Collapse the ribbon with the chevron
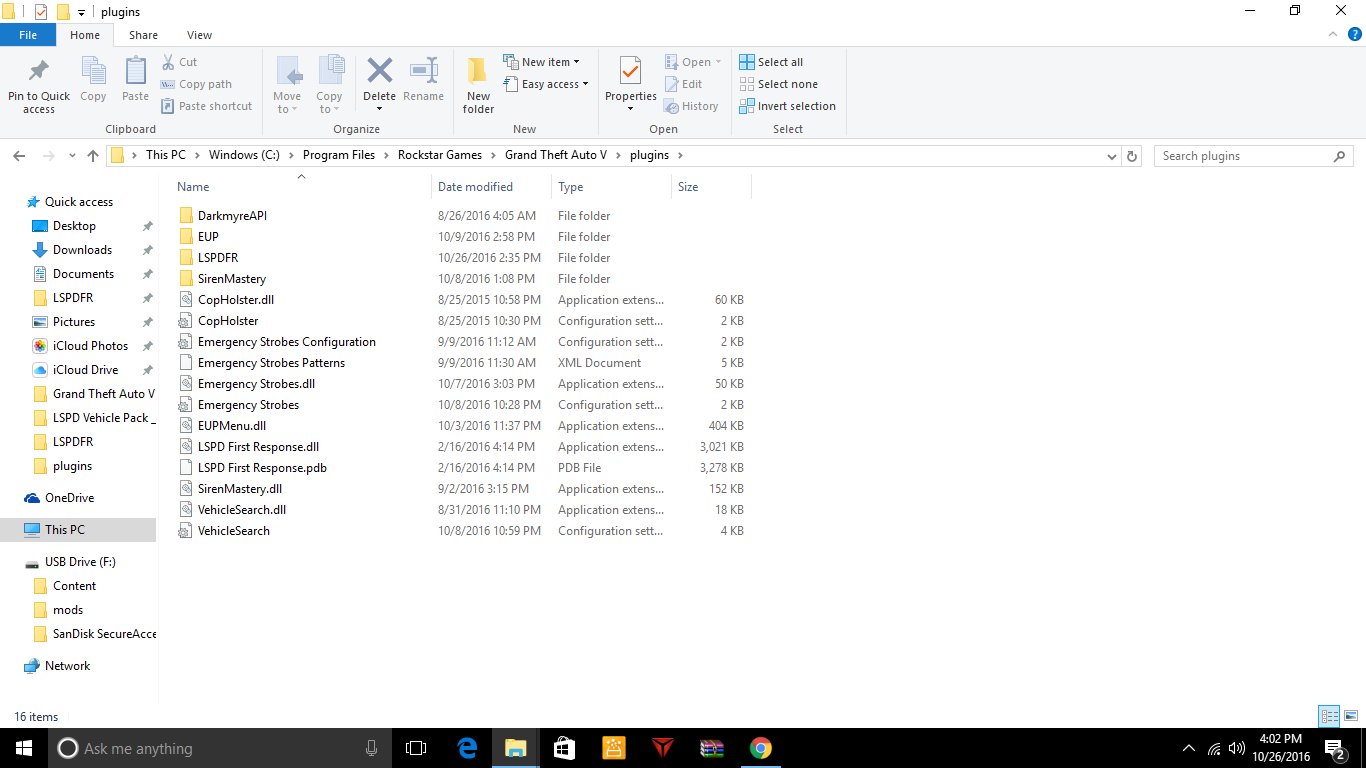The width and height of the screenshot is (1366, 768). click(x=1334, y=34)
